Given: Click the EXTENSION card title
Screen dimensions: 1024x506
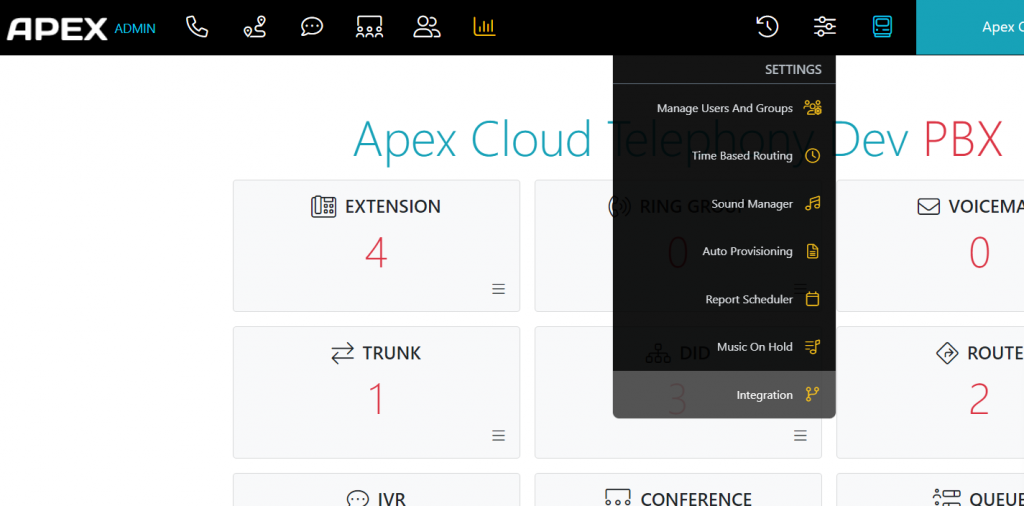Looking at the screenshot, I should (x=393, y=207).
